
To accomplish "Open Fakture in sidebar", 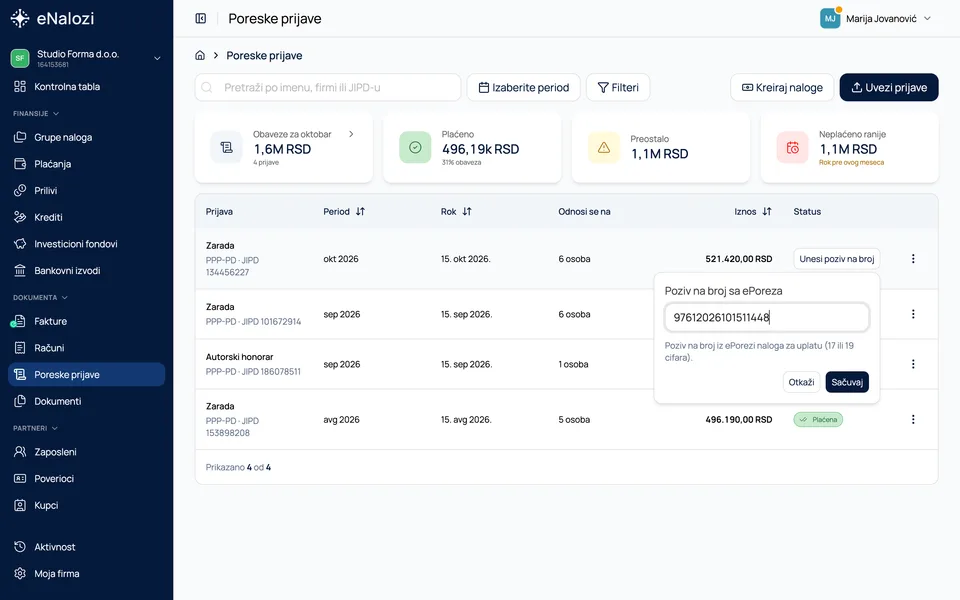I will coord(86,321).
